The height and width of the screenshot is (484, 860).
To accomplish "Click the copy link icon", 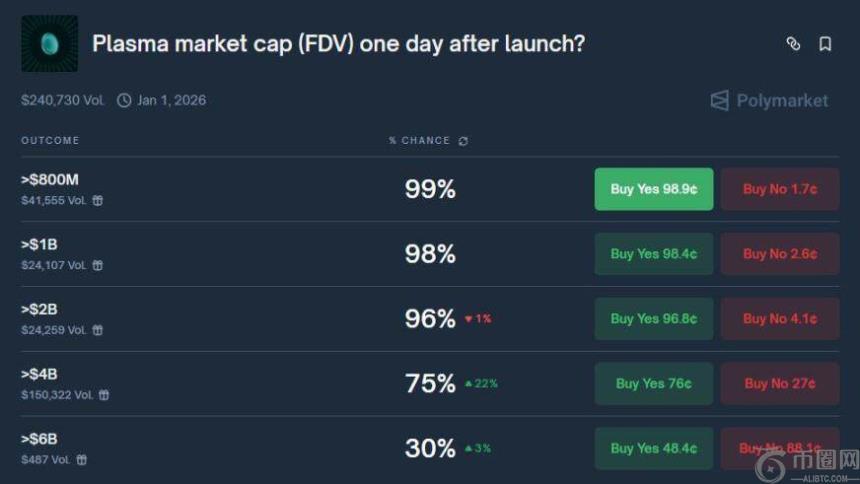I will pyautogui.click(x=793, y=44).
